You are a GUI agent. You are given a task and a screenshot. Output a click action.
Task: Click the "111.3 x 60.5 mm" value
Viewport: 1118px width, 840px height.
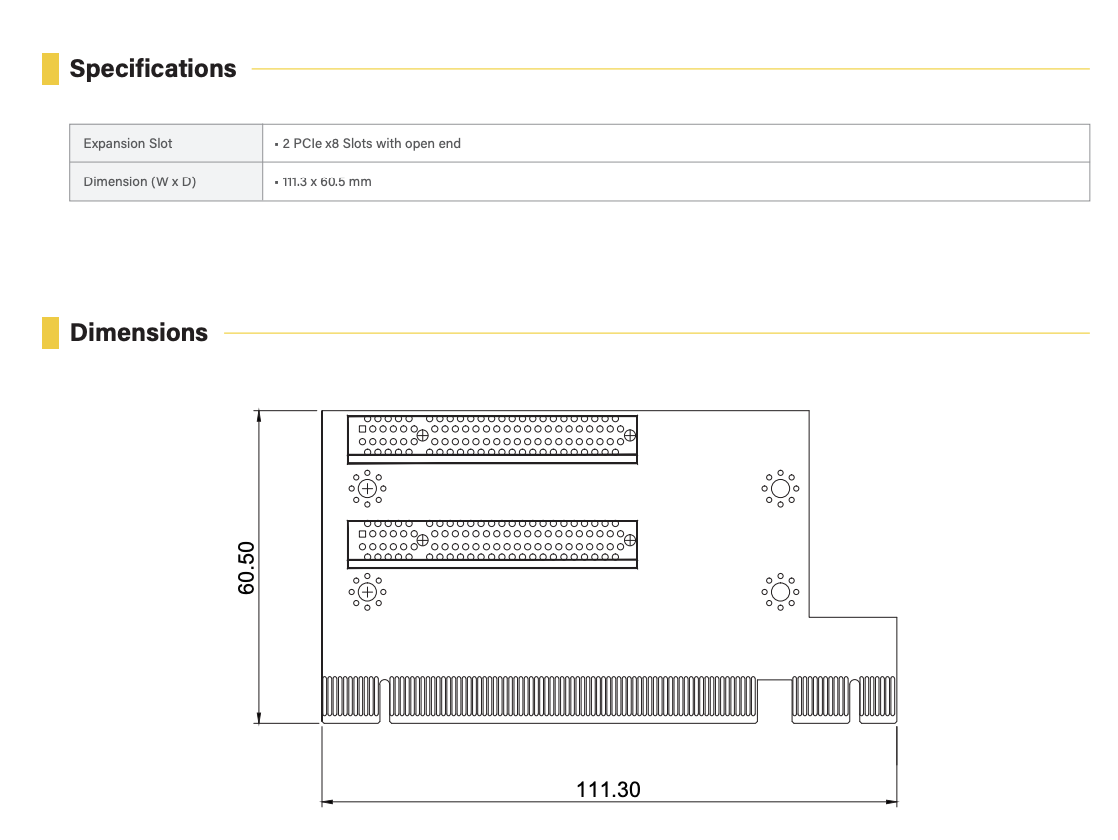click(x=325, y=182)
